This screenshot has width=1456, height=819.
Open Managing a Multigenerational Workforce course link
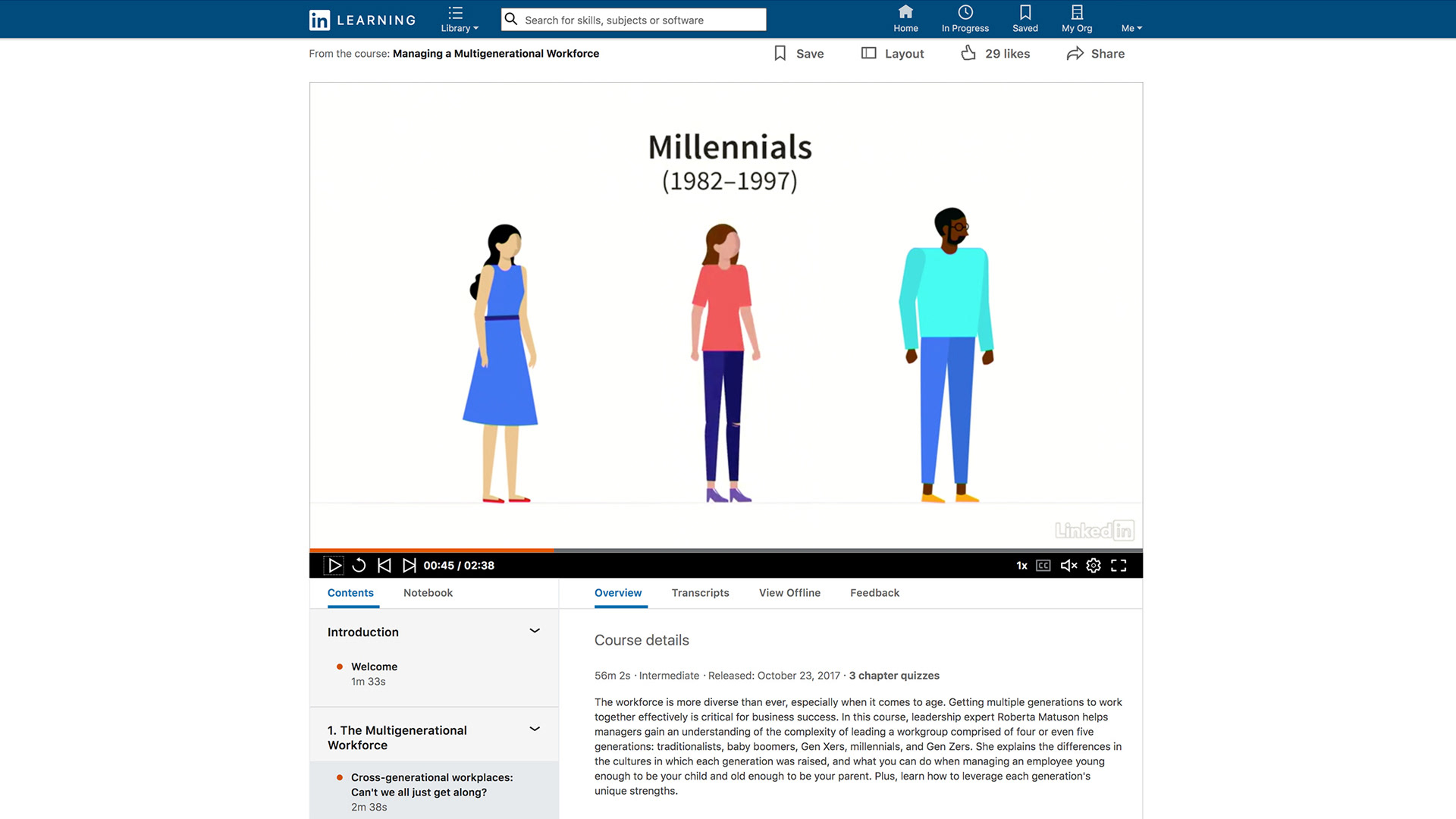[496, 54]
